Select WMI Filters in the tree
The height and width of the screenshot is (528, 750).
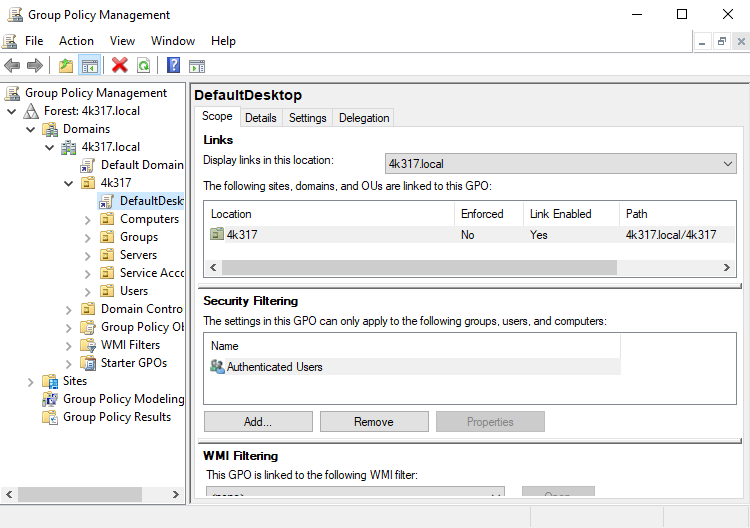coord(130,345)
